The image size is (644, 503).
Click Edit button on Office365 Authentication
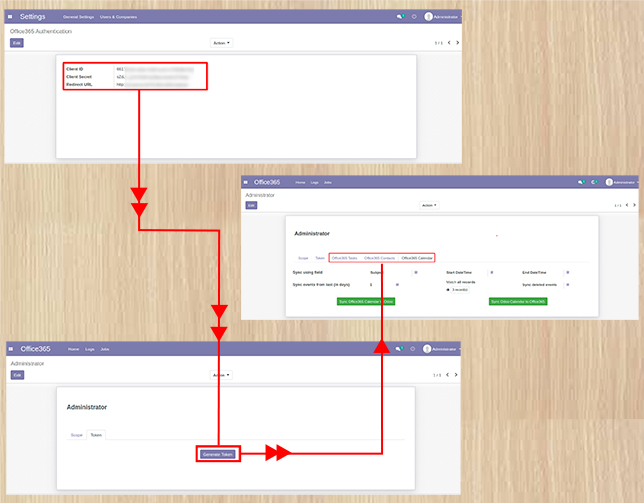[17, 43]
